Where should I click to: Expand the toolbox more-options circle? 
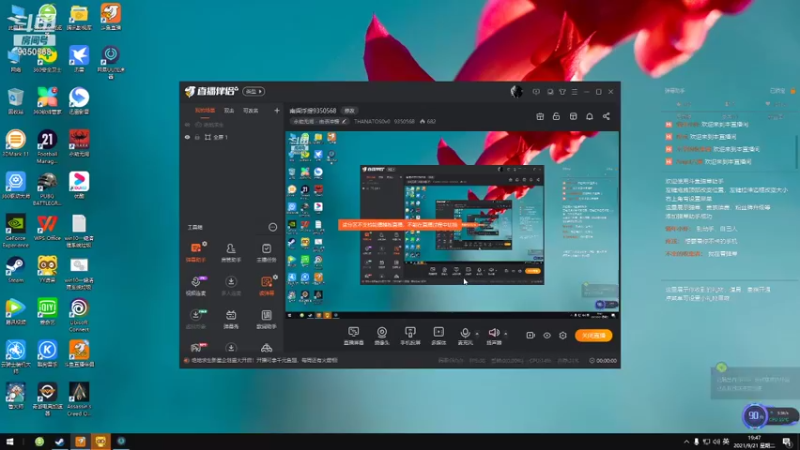(x=272, y=227)
